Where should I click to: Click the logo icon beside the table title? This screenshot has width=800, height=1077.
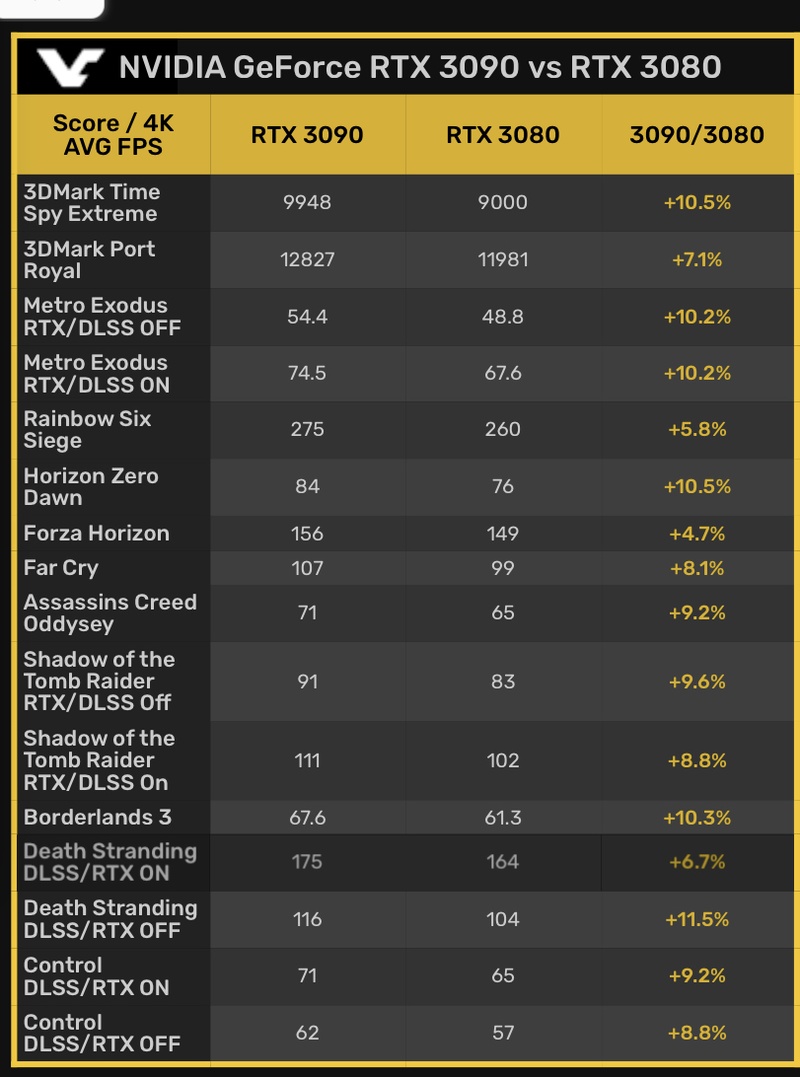pos(70,67)
